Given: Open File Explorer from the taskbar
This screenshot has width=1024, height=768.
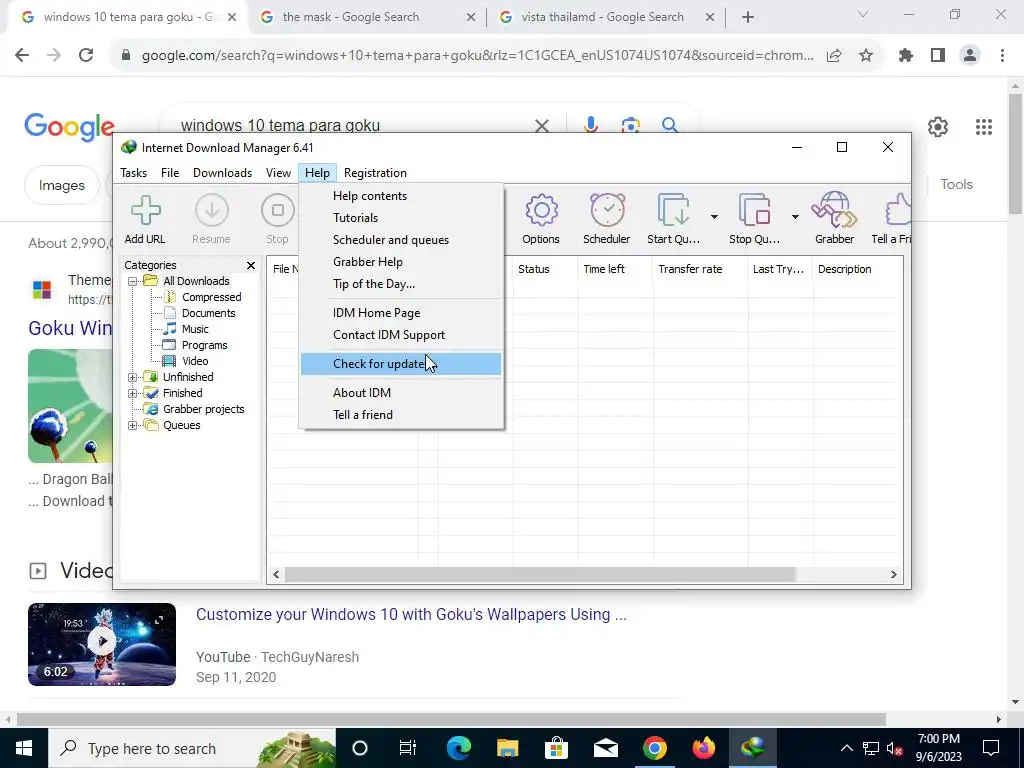Looking at the screenshot, I should tap(507, 748).
